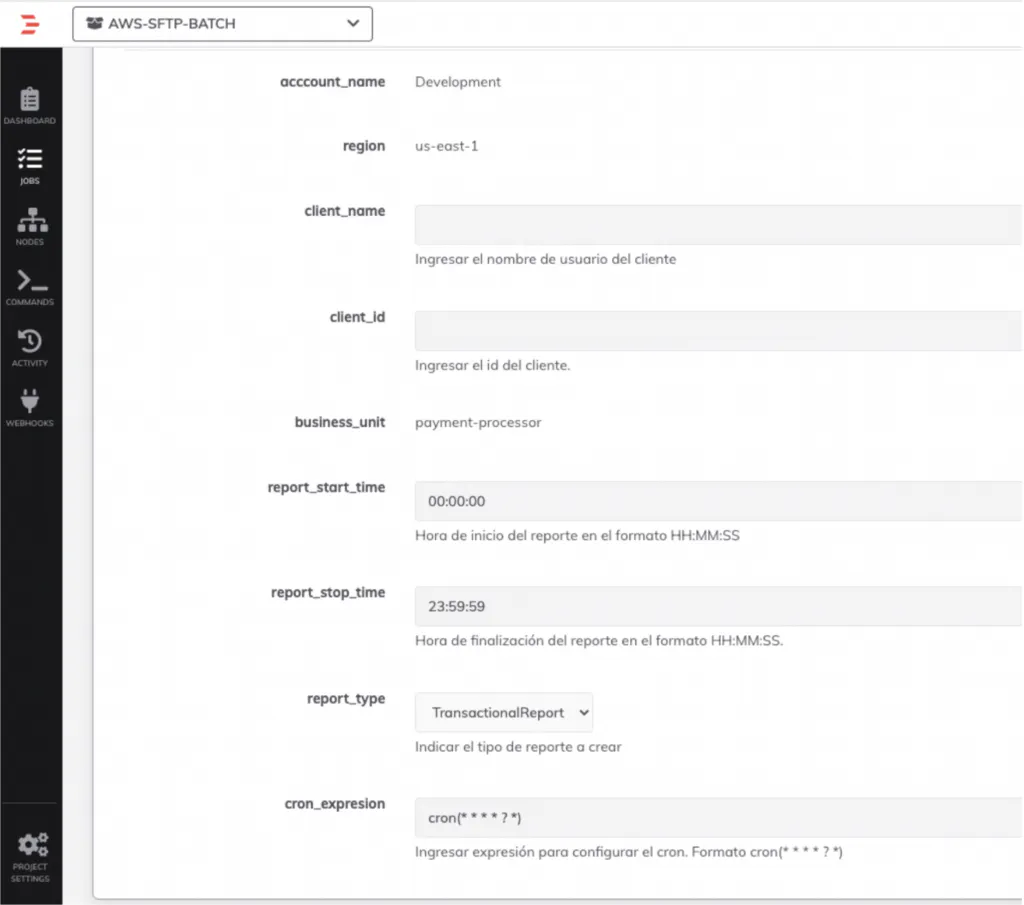Open the Nodes hierarchy icon
Viewport: 1024px width, 905px height.
click(x=30, y=221)
